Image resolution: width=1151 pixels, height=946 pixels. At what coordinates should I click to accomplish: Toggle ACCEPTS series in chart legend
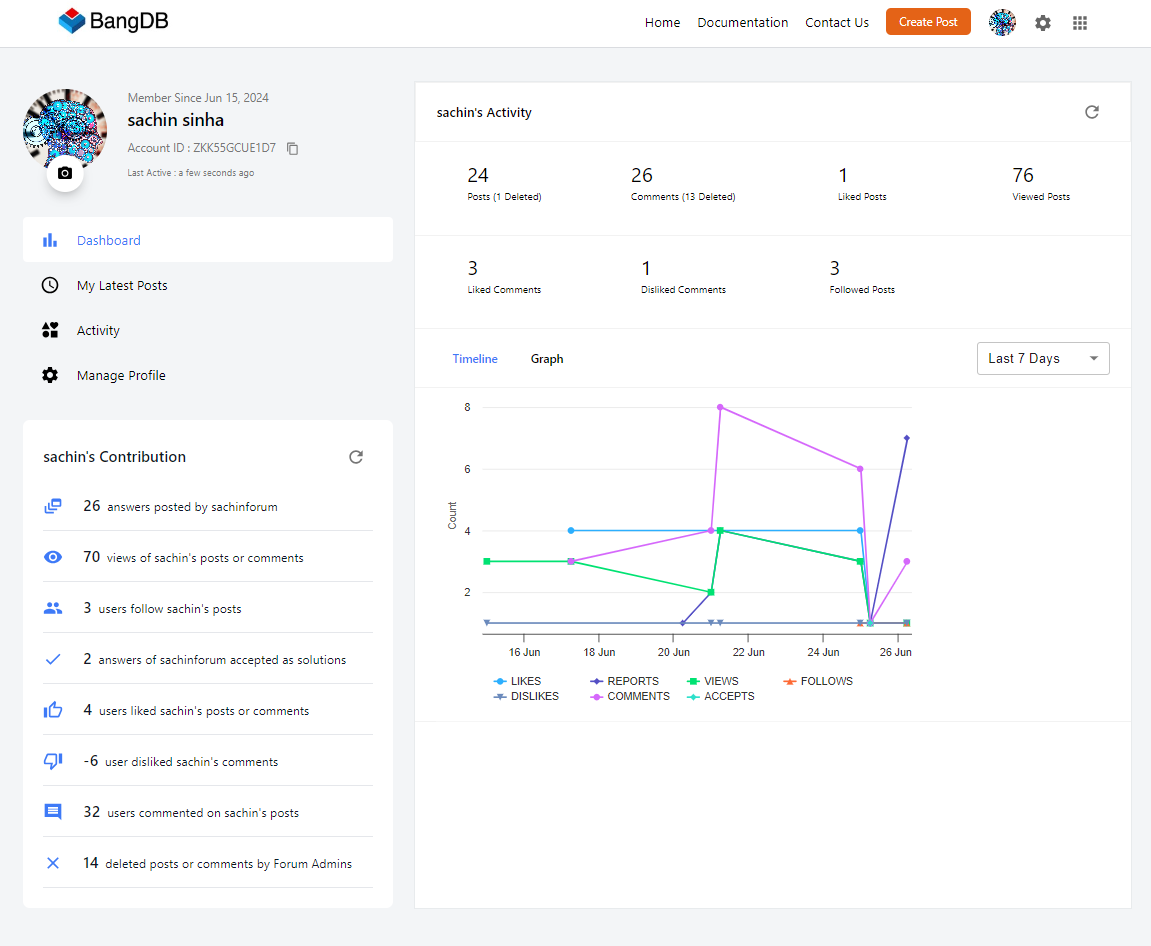(x=721, y=696)
